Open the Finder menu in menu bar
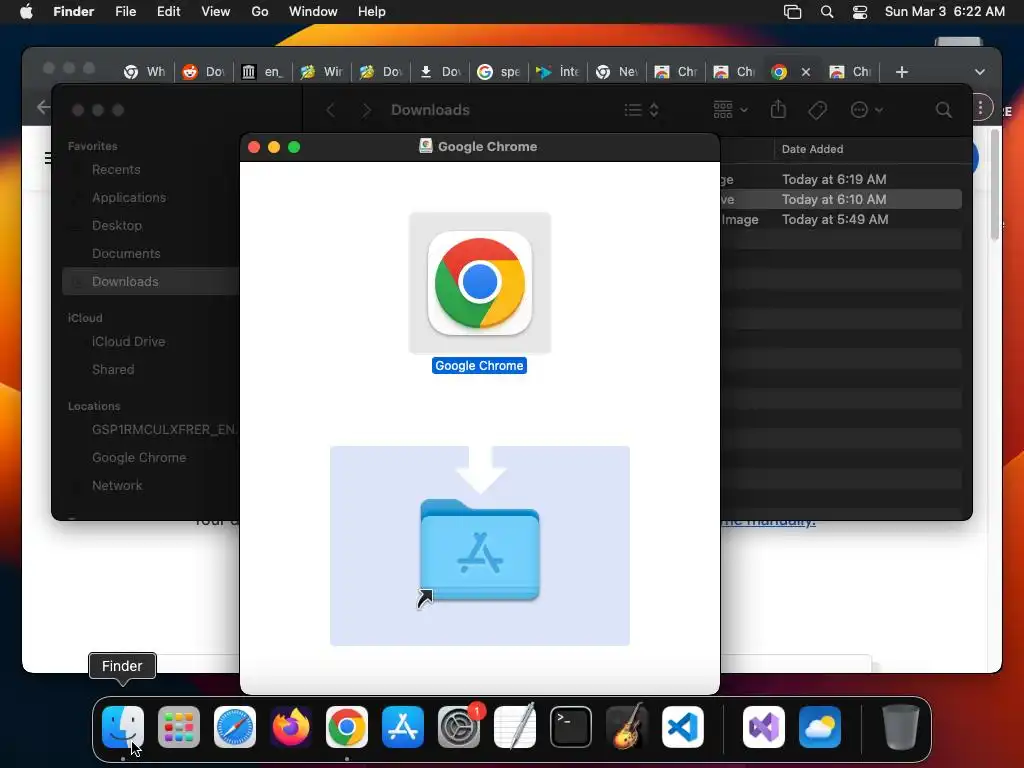1024x768 pixels. click(x=74, y=12)
